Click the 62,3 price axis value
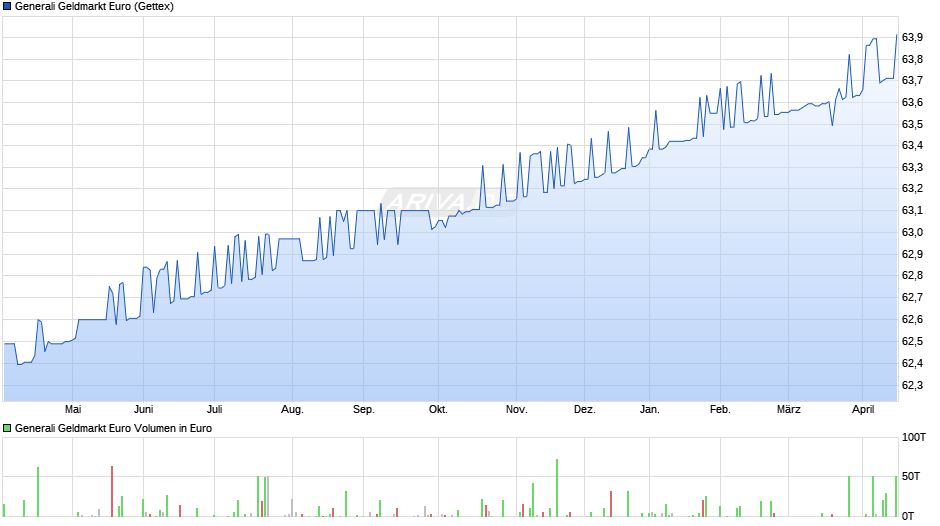Screen dimensions: 940x526 click(x=912, y=385)
